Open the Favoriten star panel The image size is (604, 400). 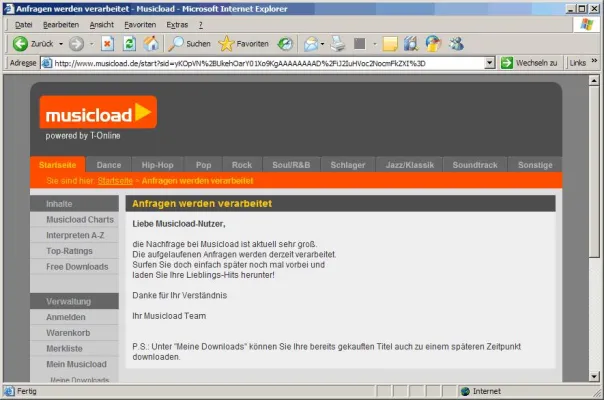[243, 44]
